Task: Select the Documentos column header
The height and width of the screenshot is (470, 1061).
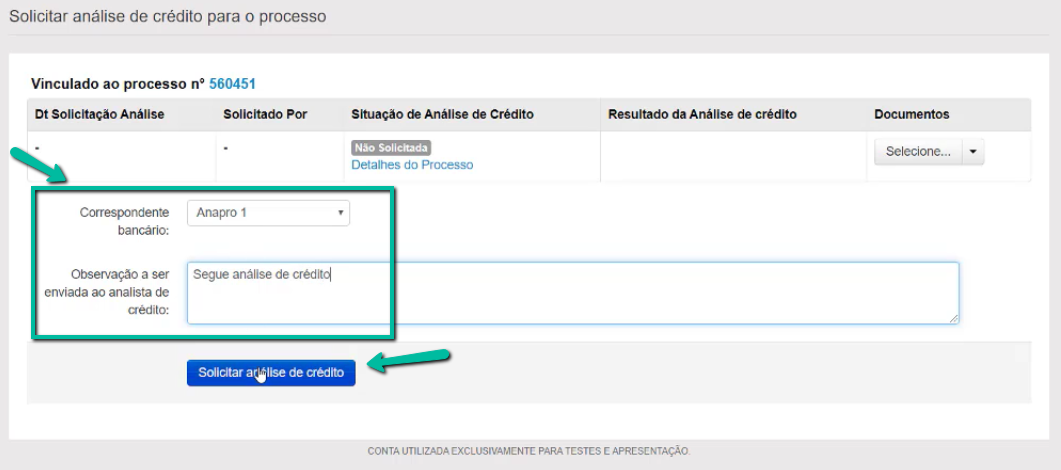Action: [911, 115]
